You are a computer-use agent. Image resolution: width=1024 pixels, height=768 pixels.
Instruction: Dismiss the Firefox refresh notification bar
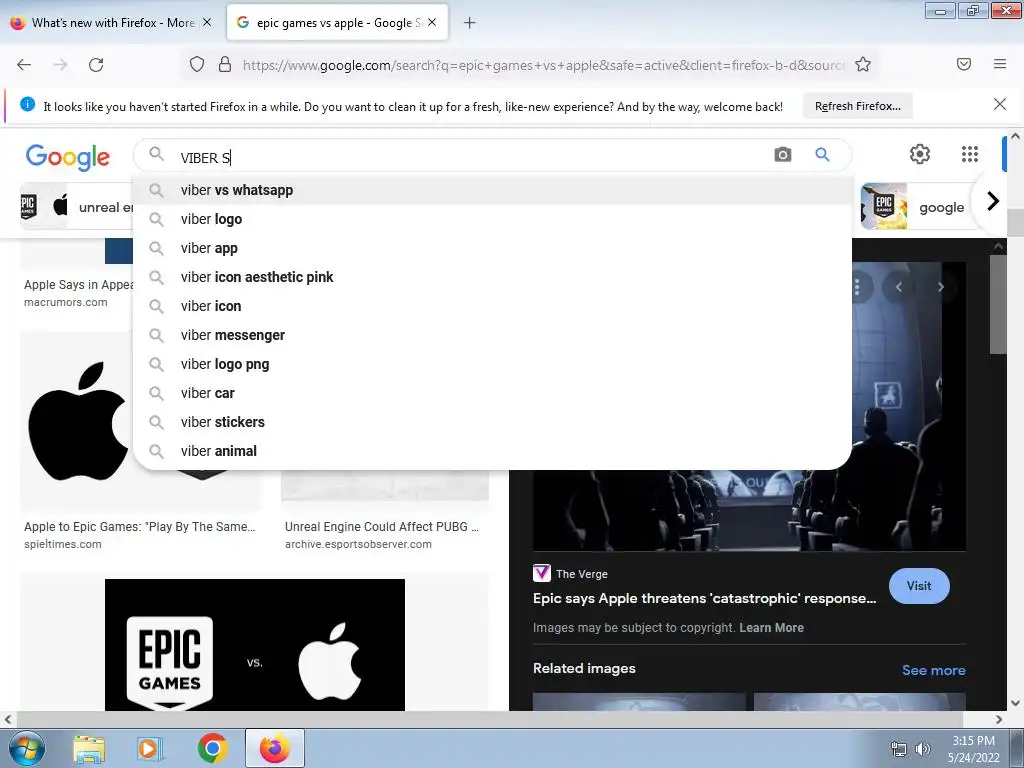[x=999, y=104]
